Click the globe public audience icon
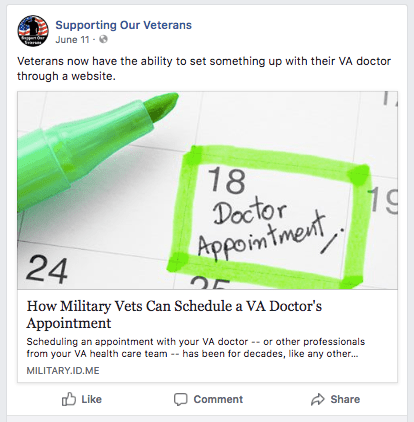 (x=104, y=39)
